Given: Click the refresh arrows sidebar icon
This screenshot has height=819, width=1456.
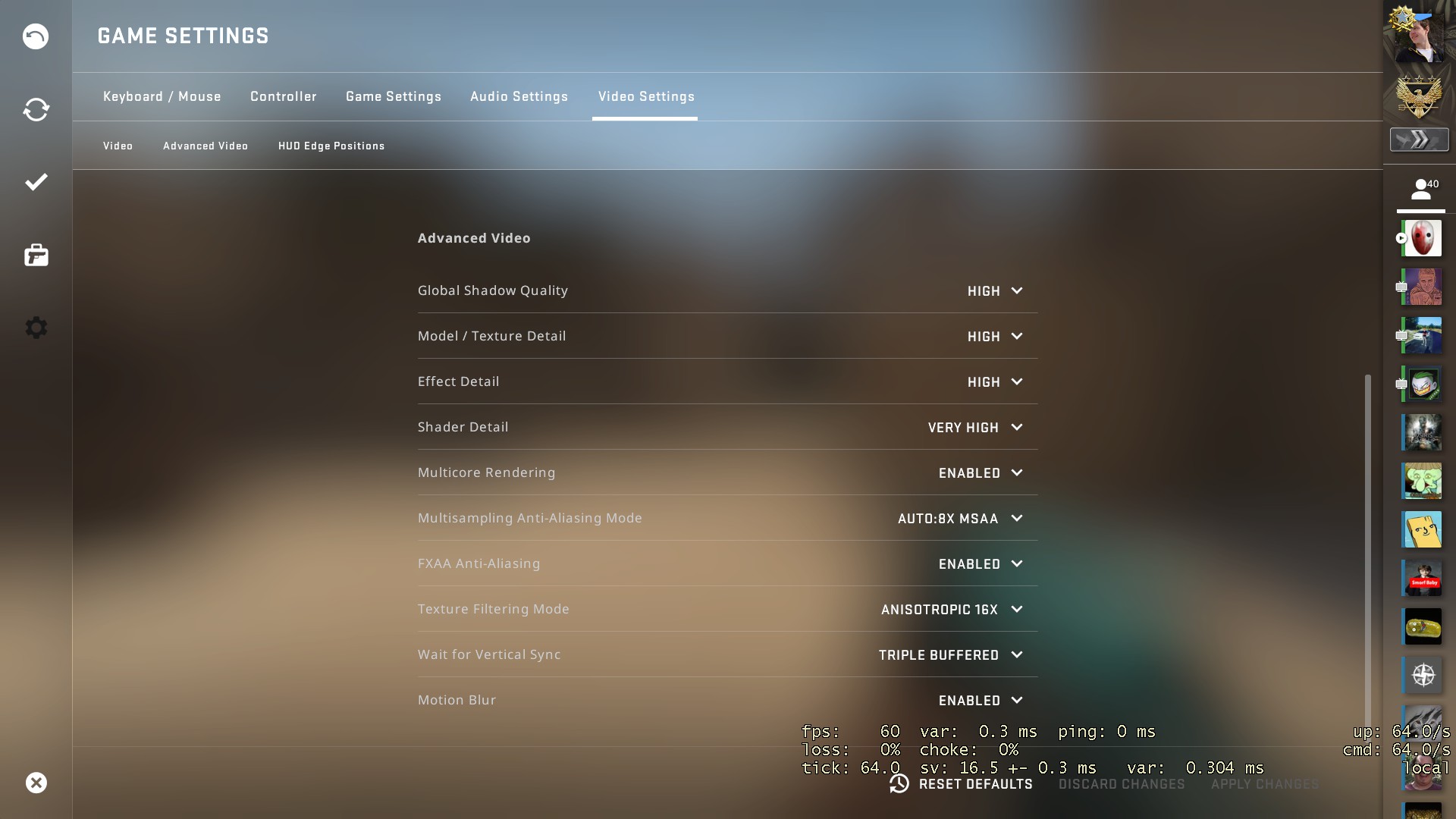Looking at the screenshot, I should 36,109.
